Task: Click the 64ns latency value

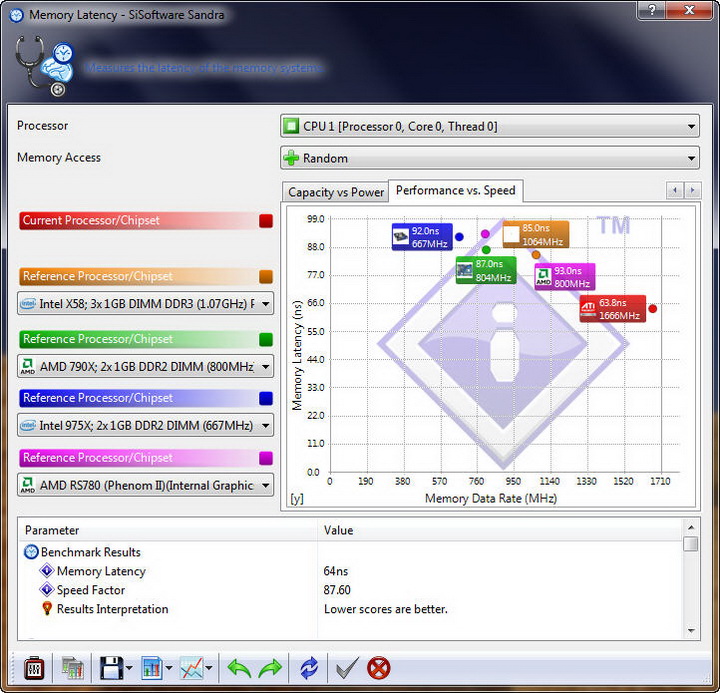Action: 336,571
